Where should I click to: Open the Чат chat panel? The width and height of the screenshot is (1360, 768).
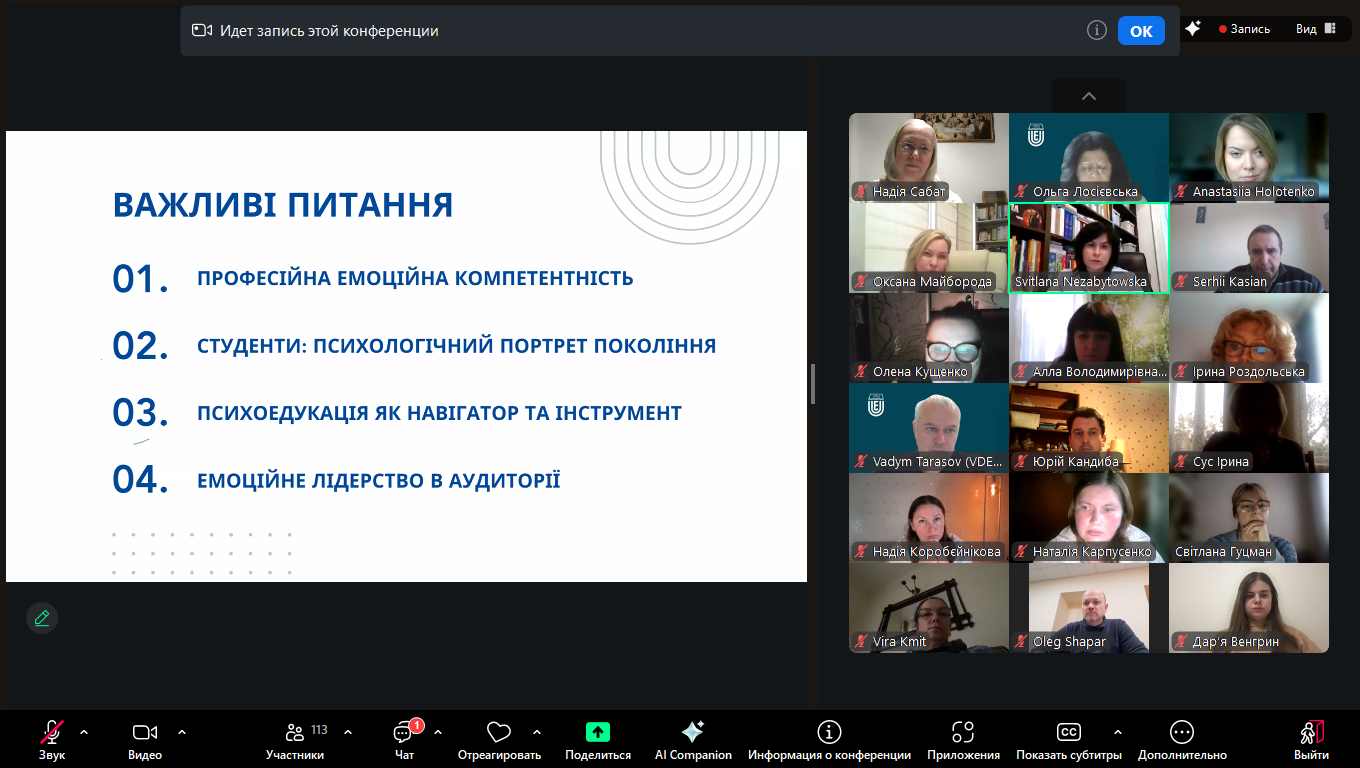coord(404,732)
